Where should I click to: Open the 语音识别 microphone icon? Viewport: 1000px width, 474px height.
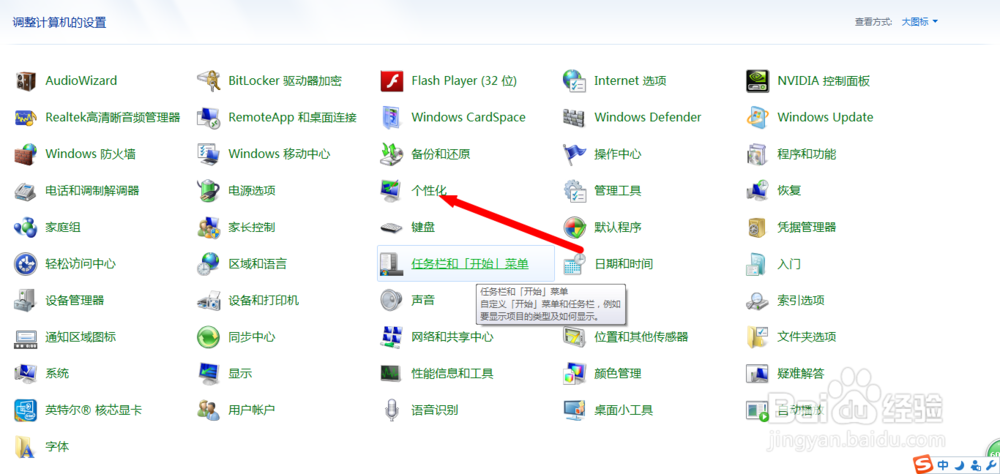click(392, 410)
